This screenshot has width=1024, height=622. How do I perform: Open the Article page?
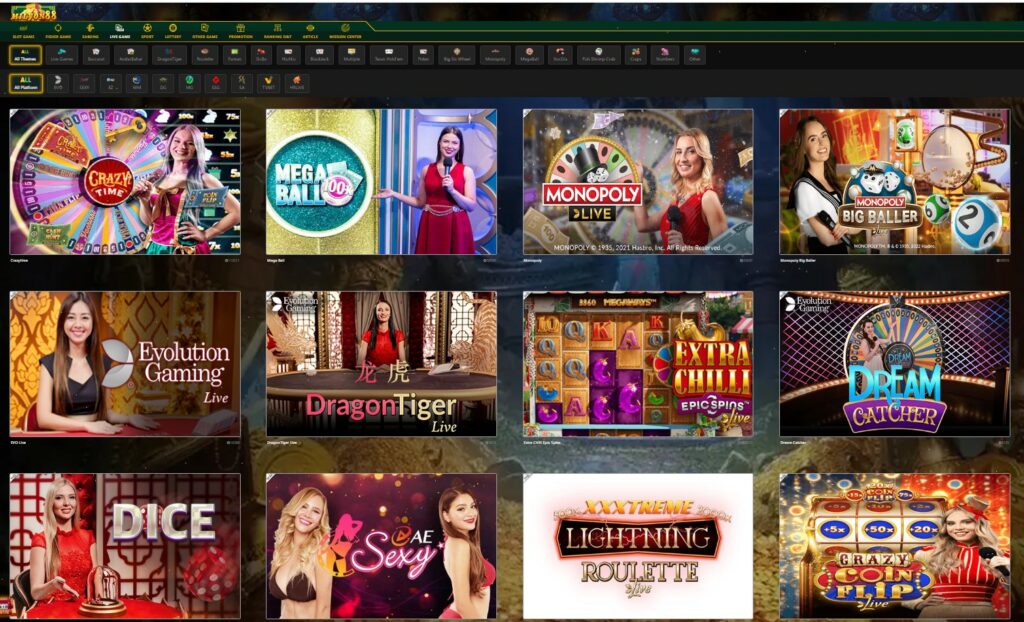pos(310,31)
